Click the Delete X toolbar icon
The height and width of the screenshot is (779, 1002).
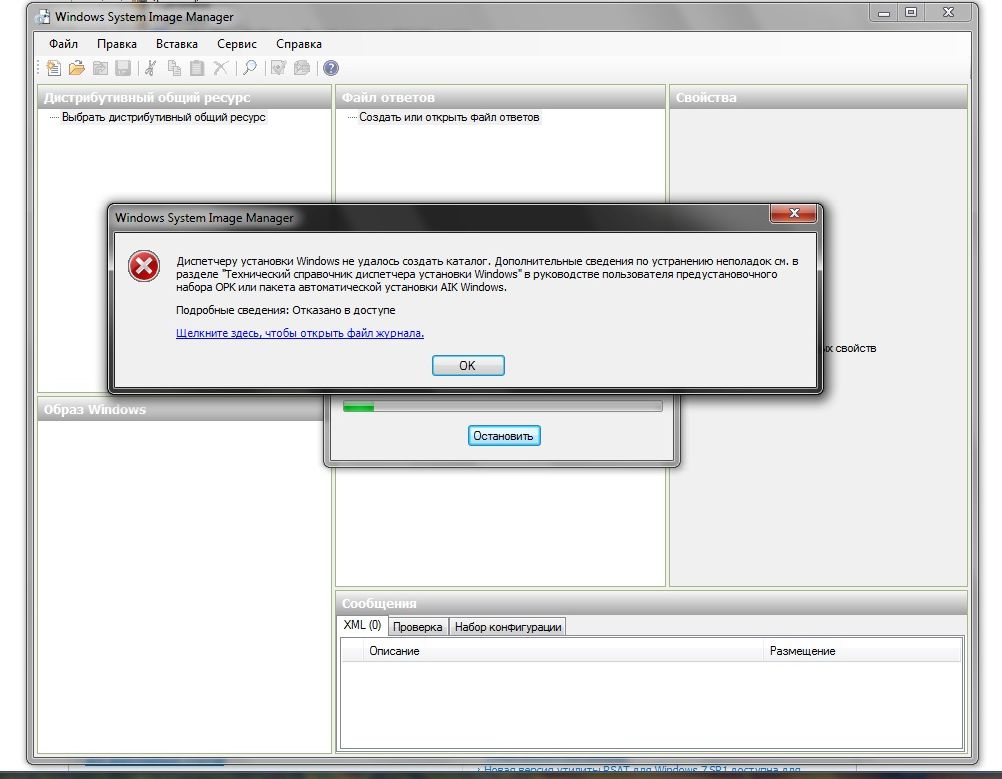point(220,68)
